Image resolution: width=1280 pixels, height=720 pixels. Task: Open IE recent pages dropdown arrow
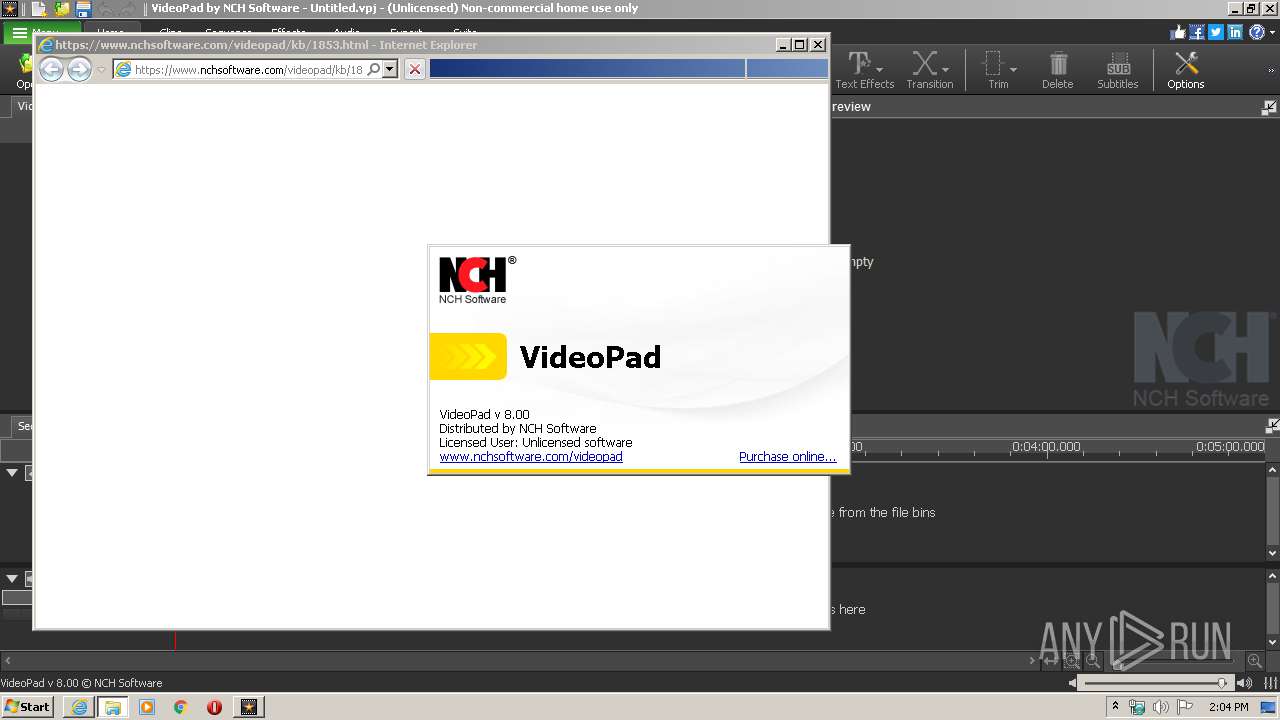tap(101, 70)
